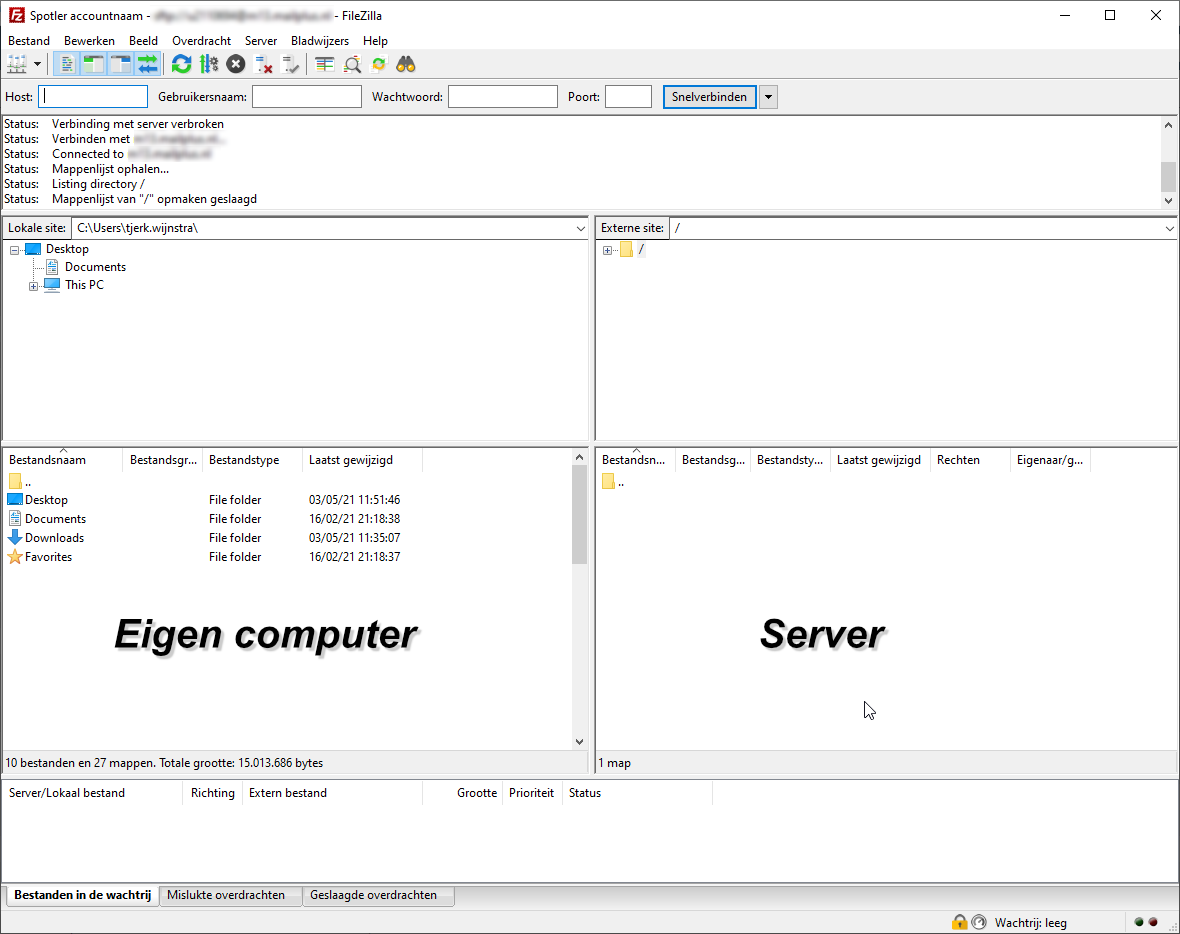1180x934 pixels.
Task: Switch to the Mislukte overdrachten tab
Action: click(230, 896)
